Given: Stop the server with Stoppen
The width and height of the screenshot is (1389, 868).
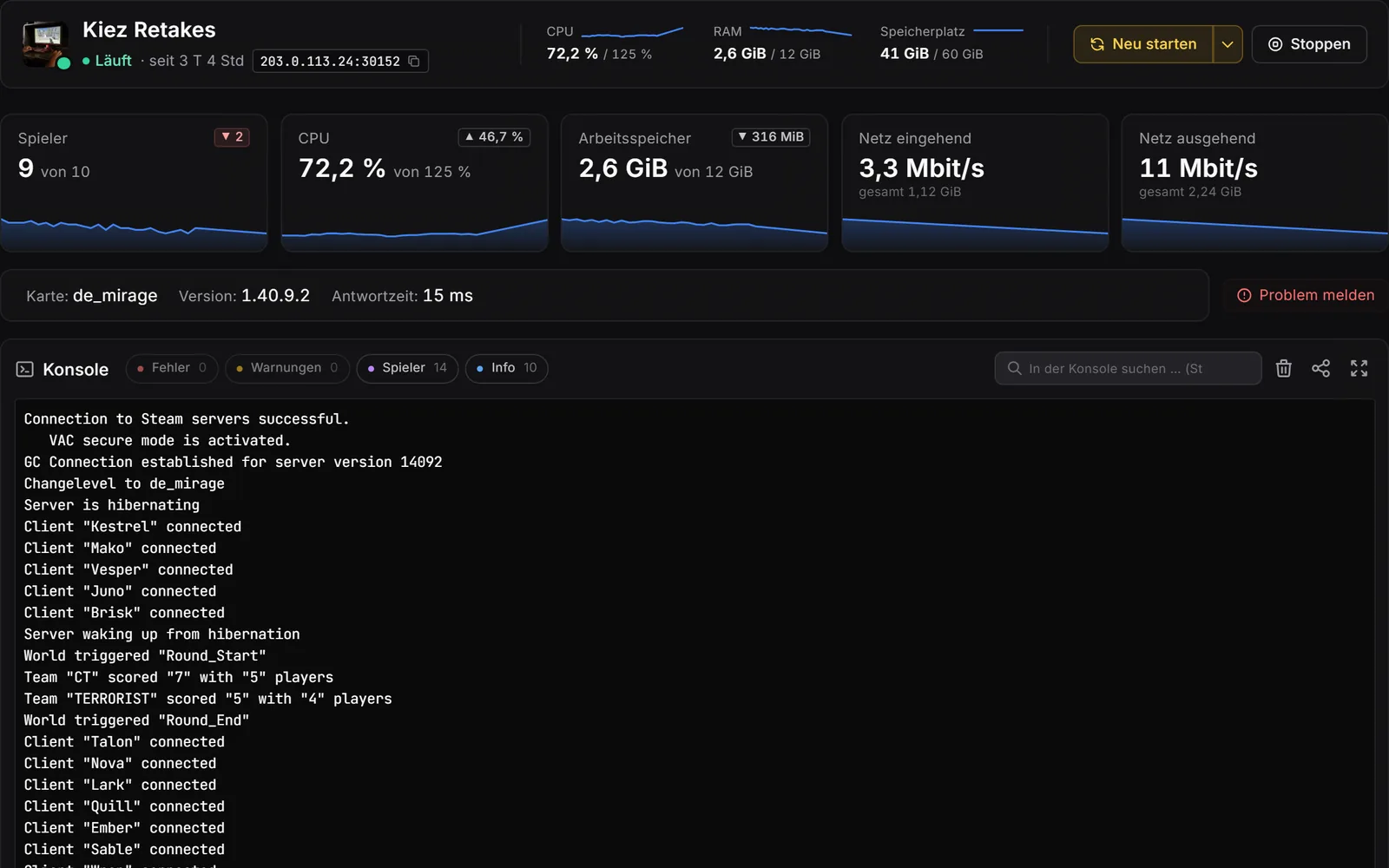Looking at the screenshot, I should click(x=1309, y=44).
